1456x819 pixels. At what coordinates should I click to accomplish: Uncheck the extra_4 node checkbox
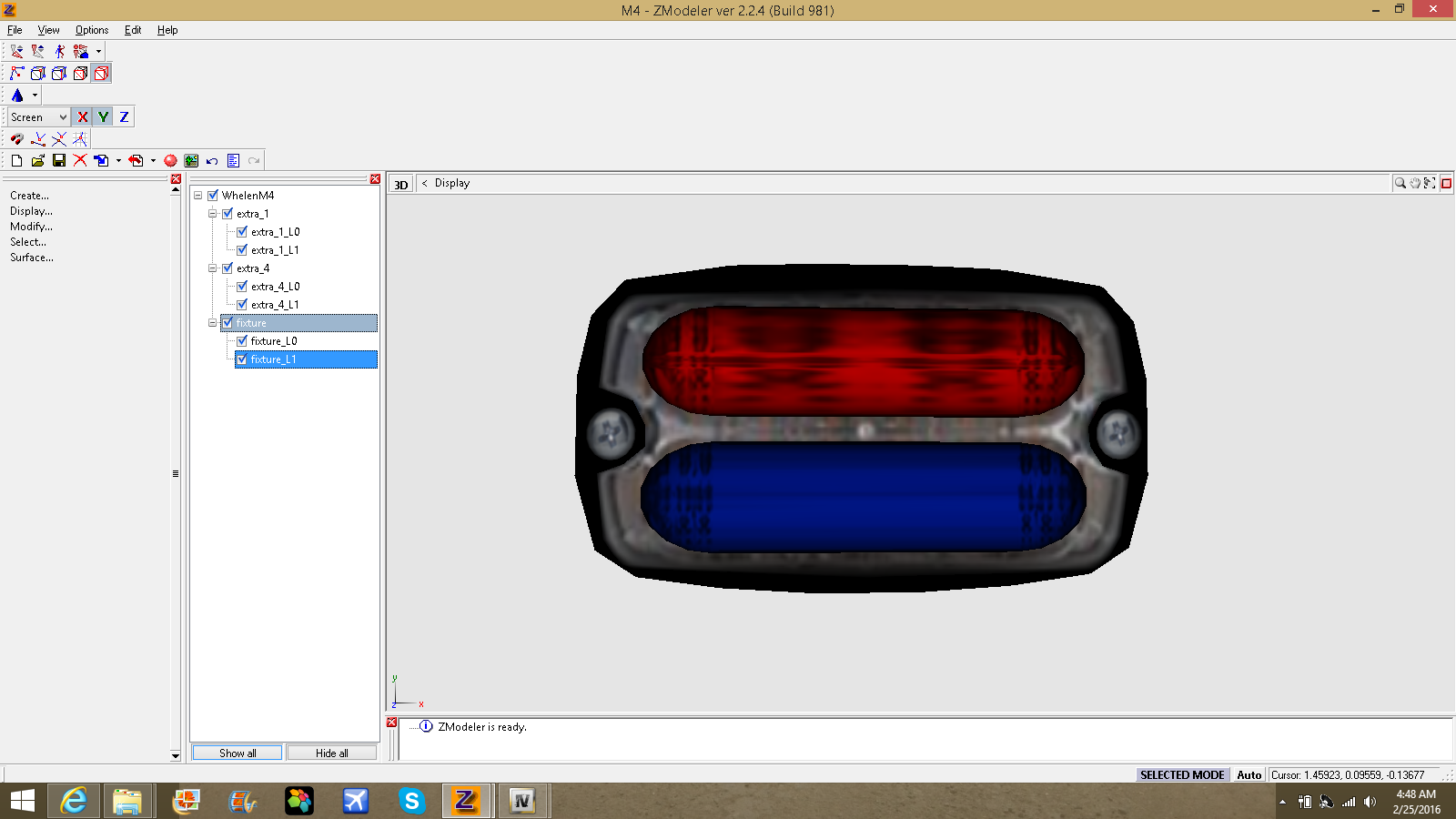pos(227,268)
